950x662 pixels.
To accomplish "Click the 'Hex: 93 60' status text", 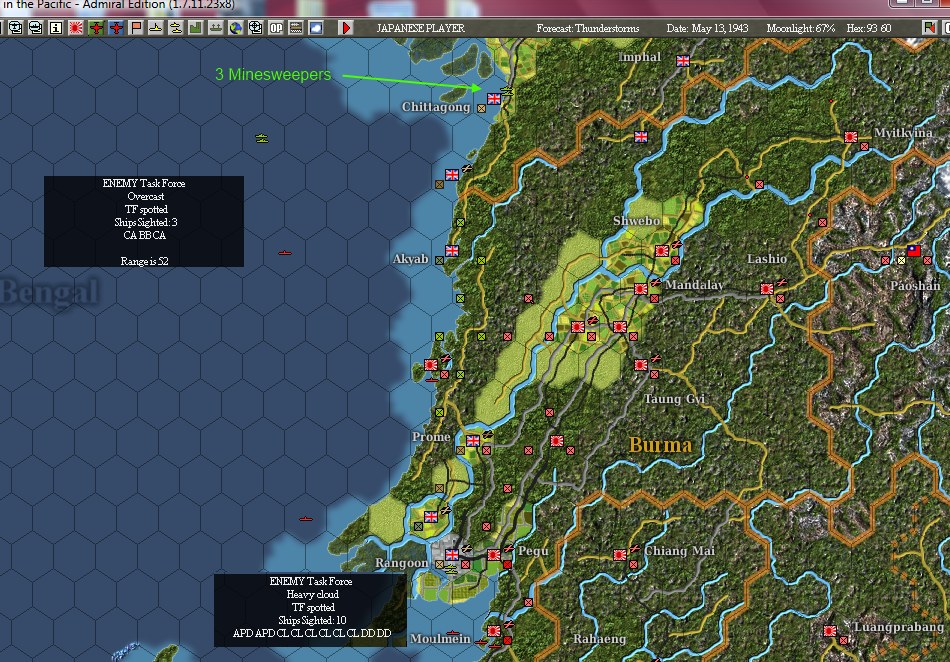I will point(868,28).
